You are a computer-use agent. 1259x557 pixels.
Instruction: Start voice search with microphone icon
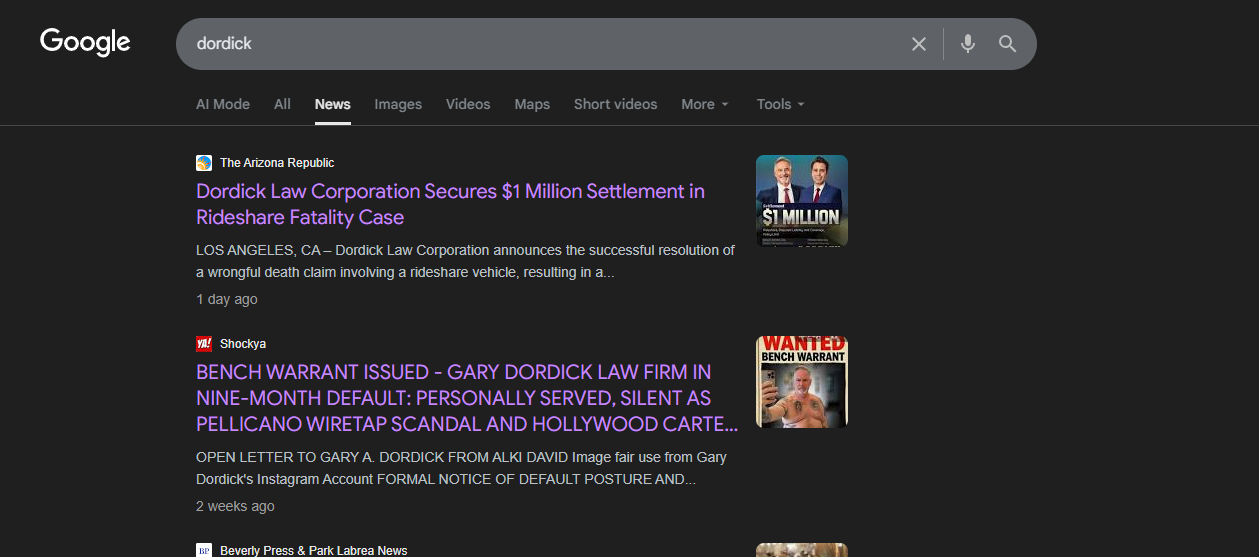[967, 44]
